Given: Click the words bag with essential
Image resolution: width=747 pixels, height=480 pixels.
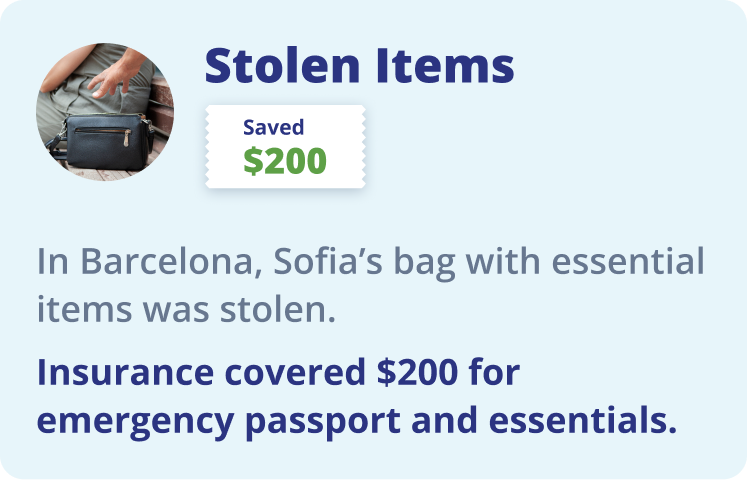Looking at the screenshot, I should 550,262.
